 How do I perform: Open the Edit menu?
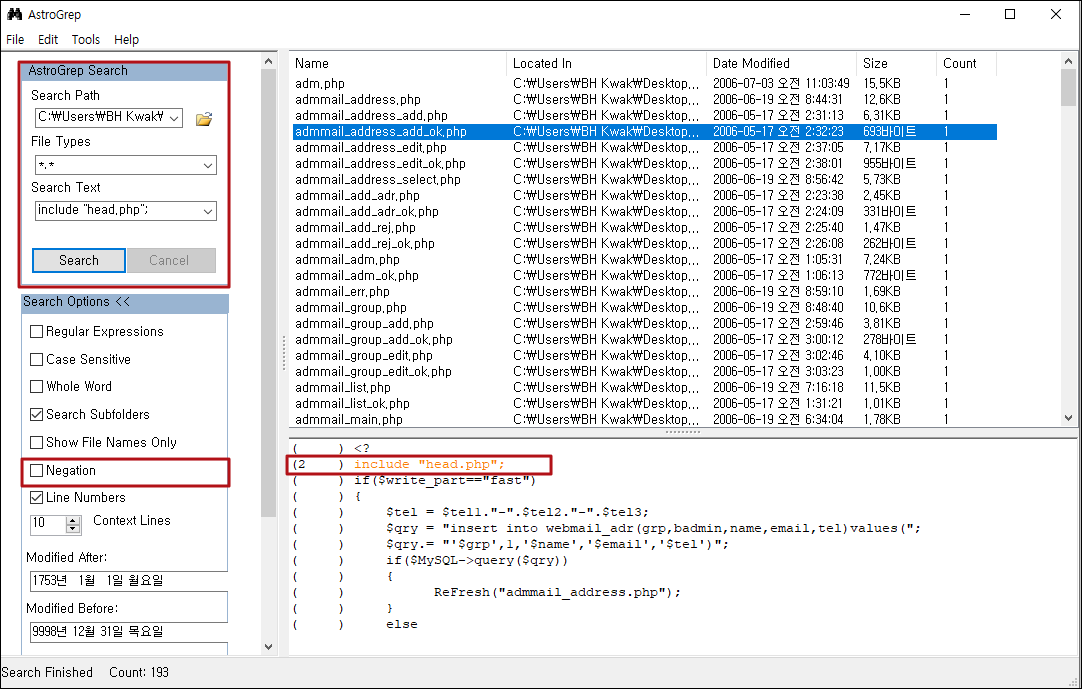(48, 39)
